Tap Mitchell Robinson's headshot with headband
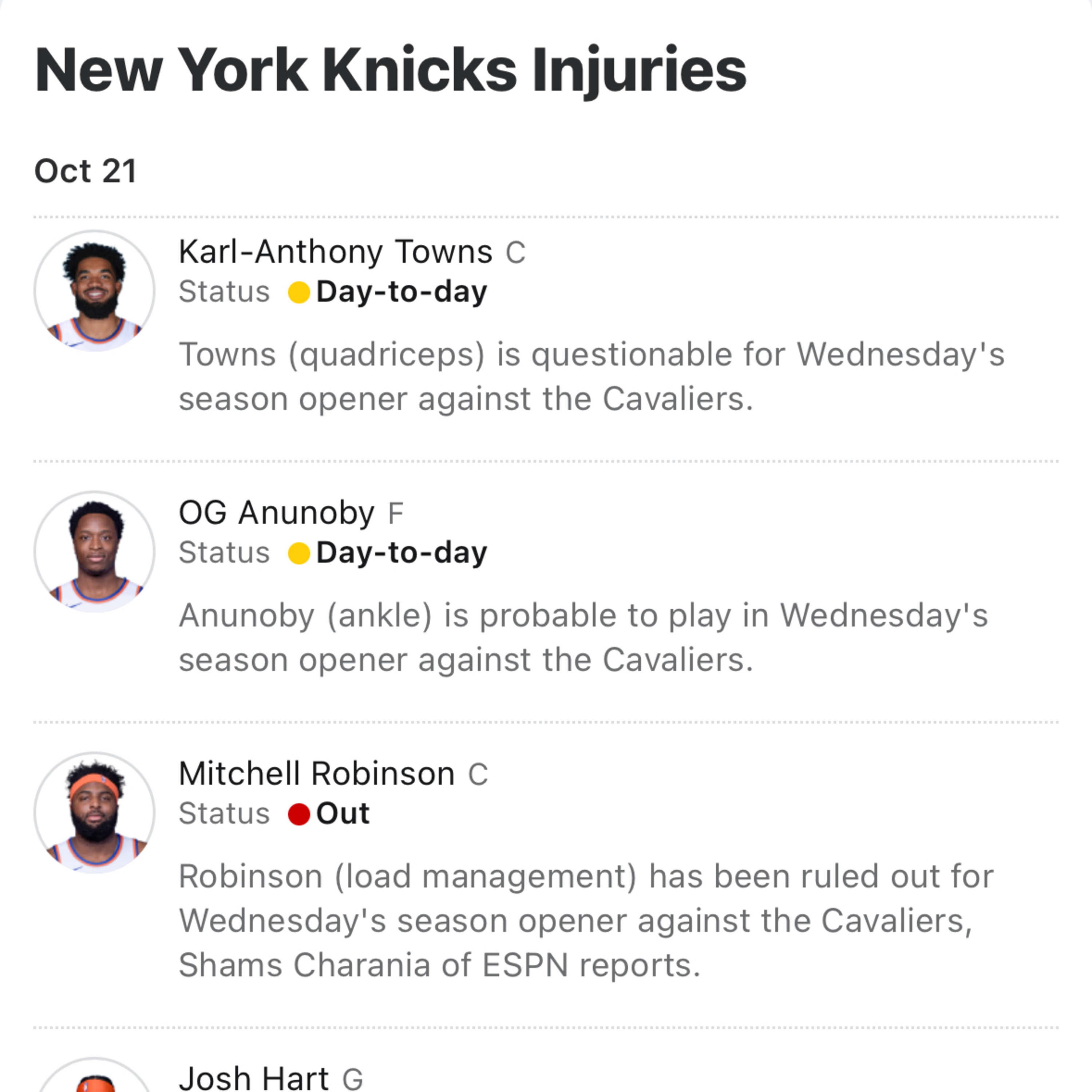This screenshot has width=1092, height=1092. tap(94, 812)
